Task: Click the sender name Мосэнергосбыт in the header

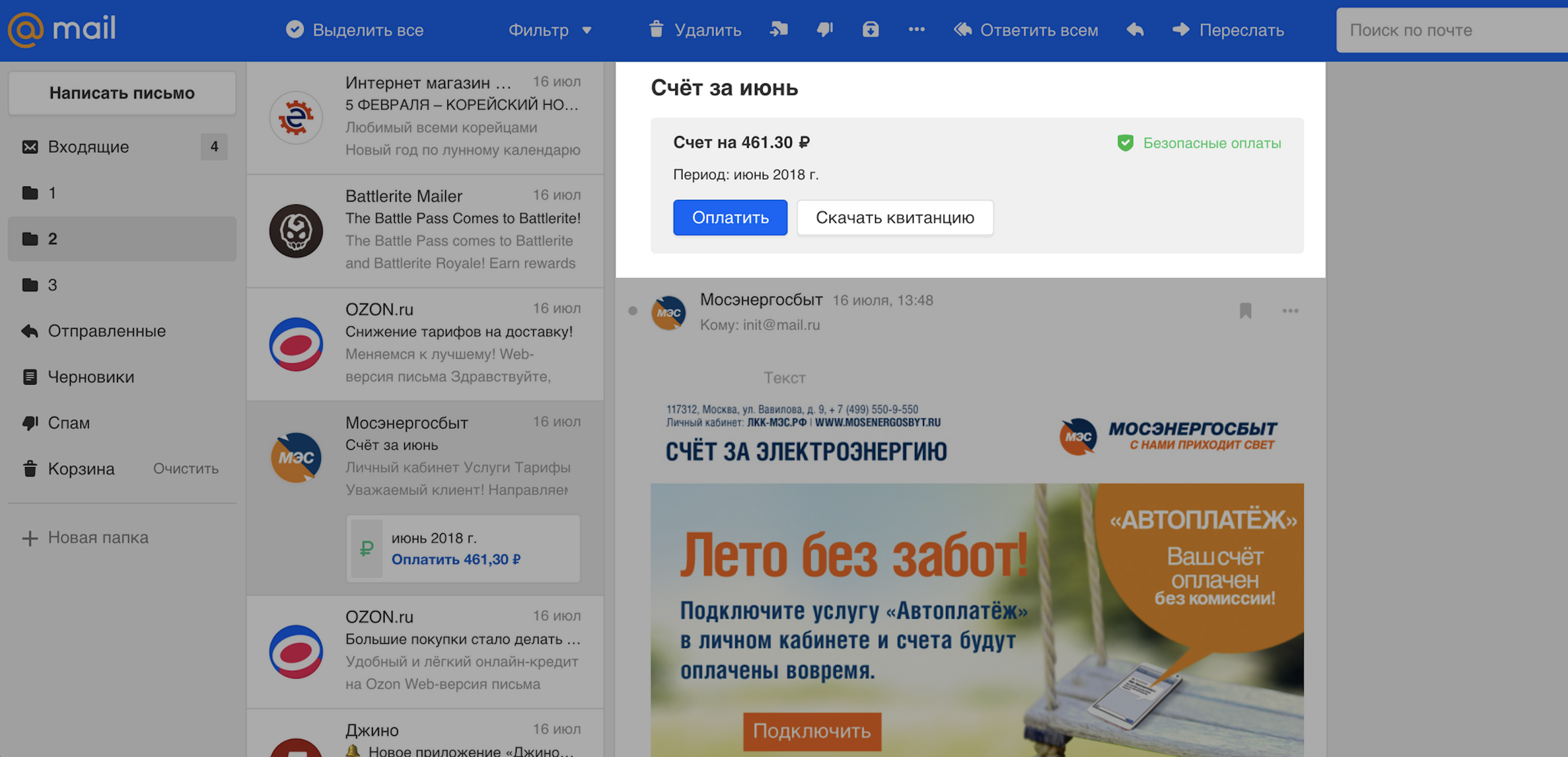Action: tap(761, 300)
